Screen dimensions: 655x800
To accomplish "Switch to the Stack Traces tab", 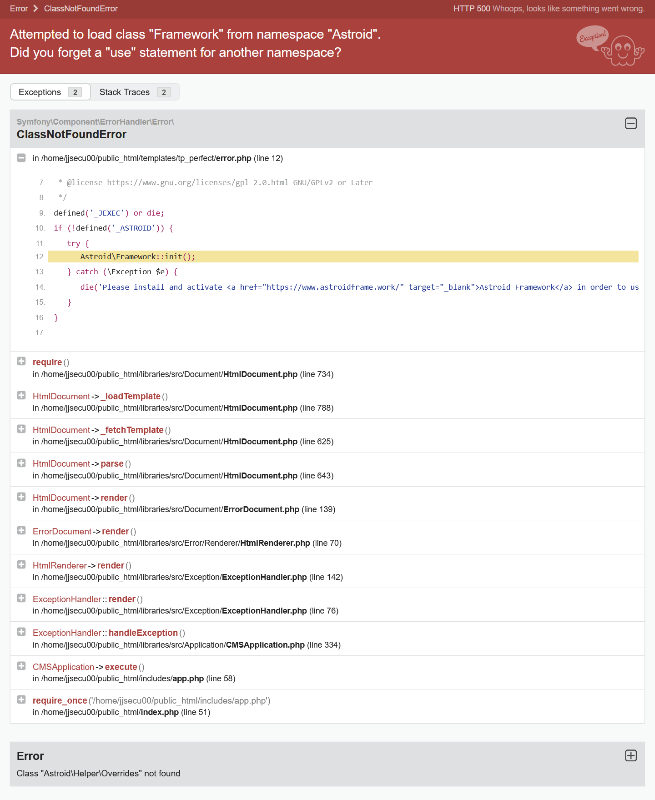I will click(x=134, y=92).
